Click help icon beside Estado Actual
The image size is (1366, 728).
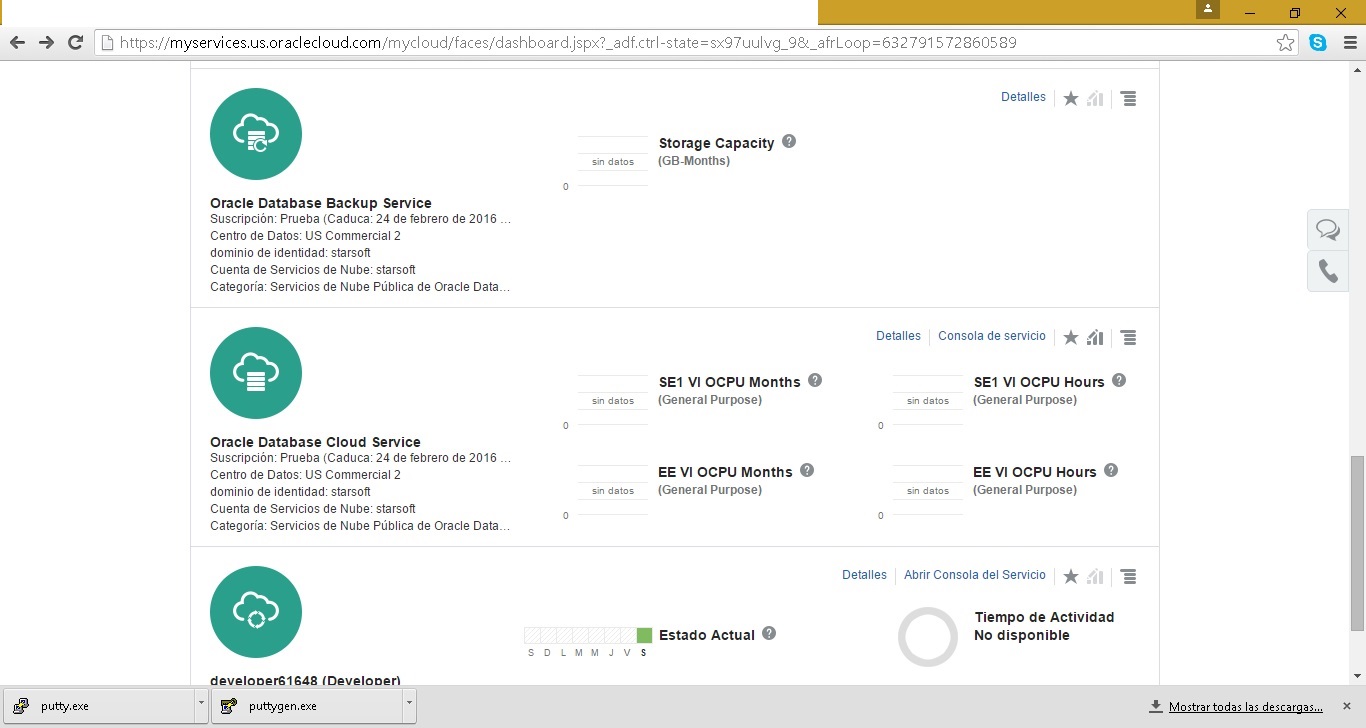tap(769, 634)
